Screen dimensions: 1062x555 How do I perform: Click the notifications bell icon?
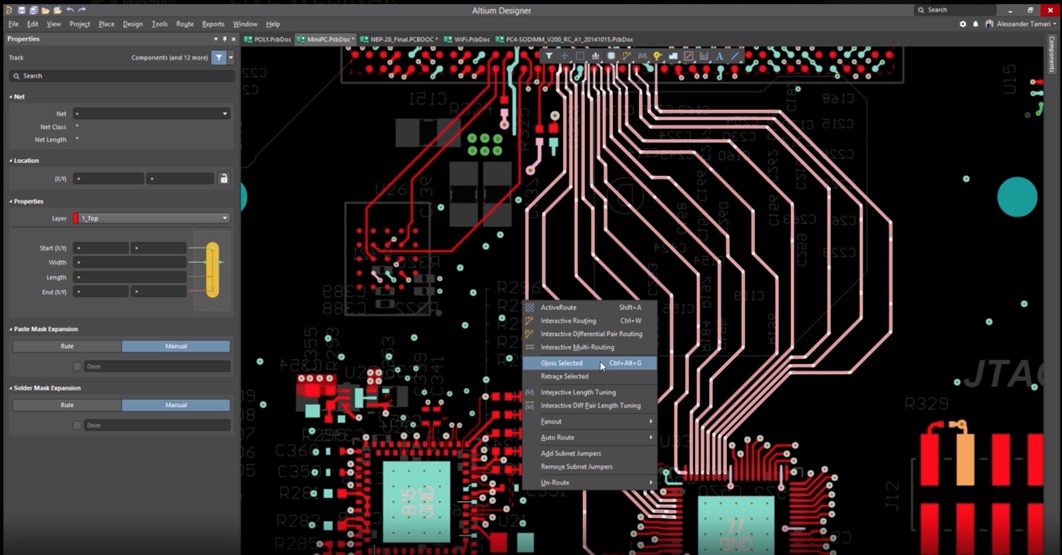click(x=976, y=24)
